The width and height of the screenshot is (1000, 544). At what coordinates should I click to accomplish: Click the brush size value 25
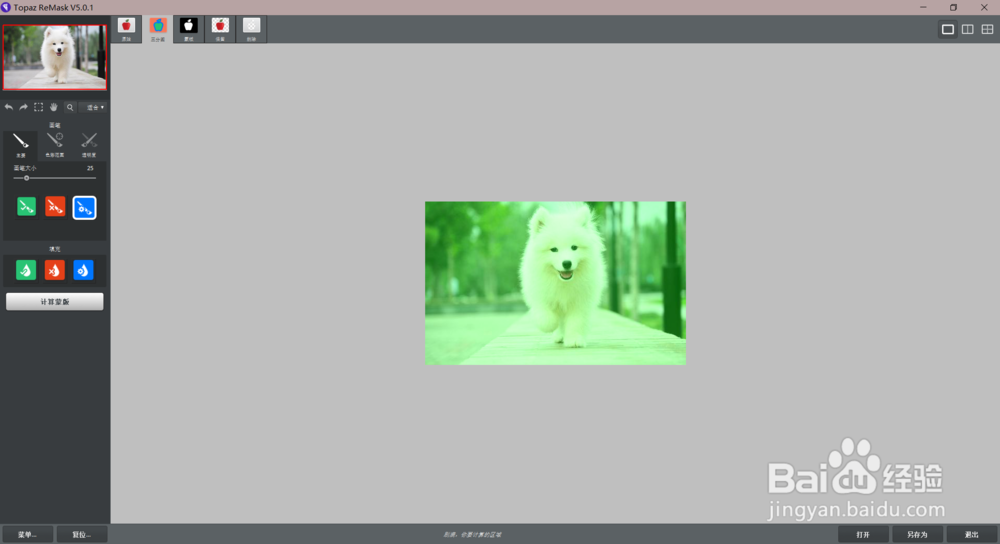pyautogui.click(x=90, y=168)
